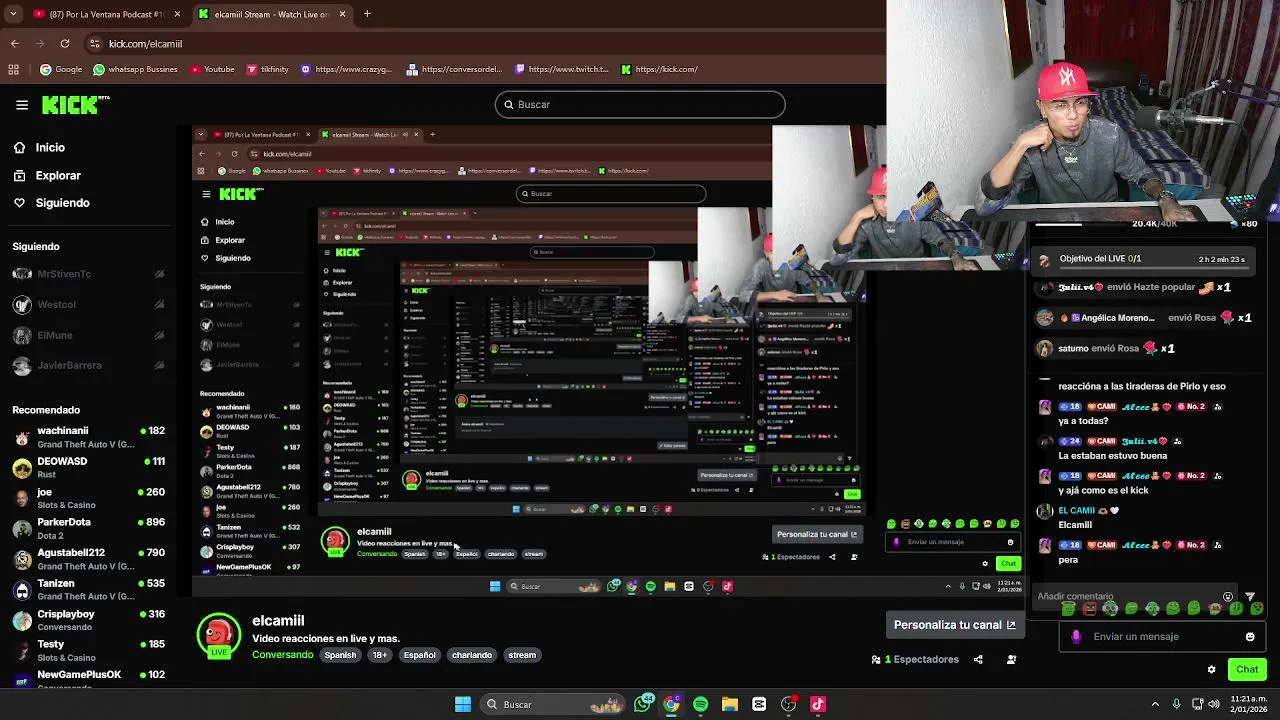Open ElMune's followed channel
The height and width of the screenshot is (720, 1280).
pos(88,335)
